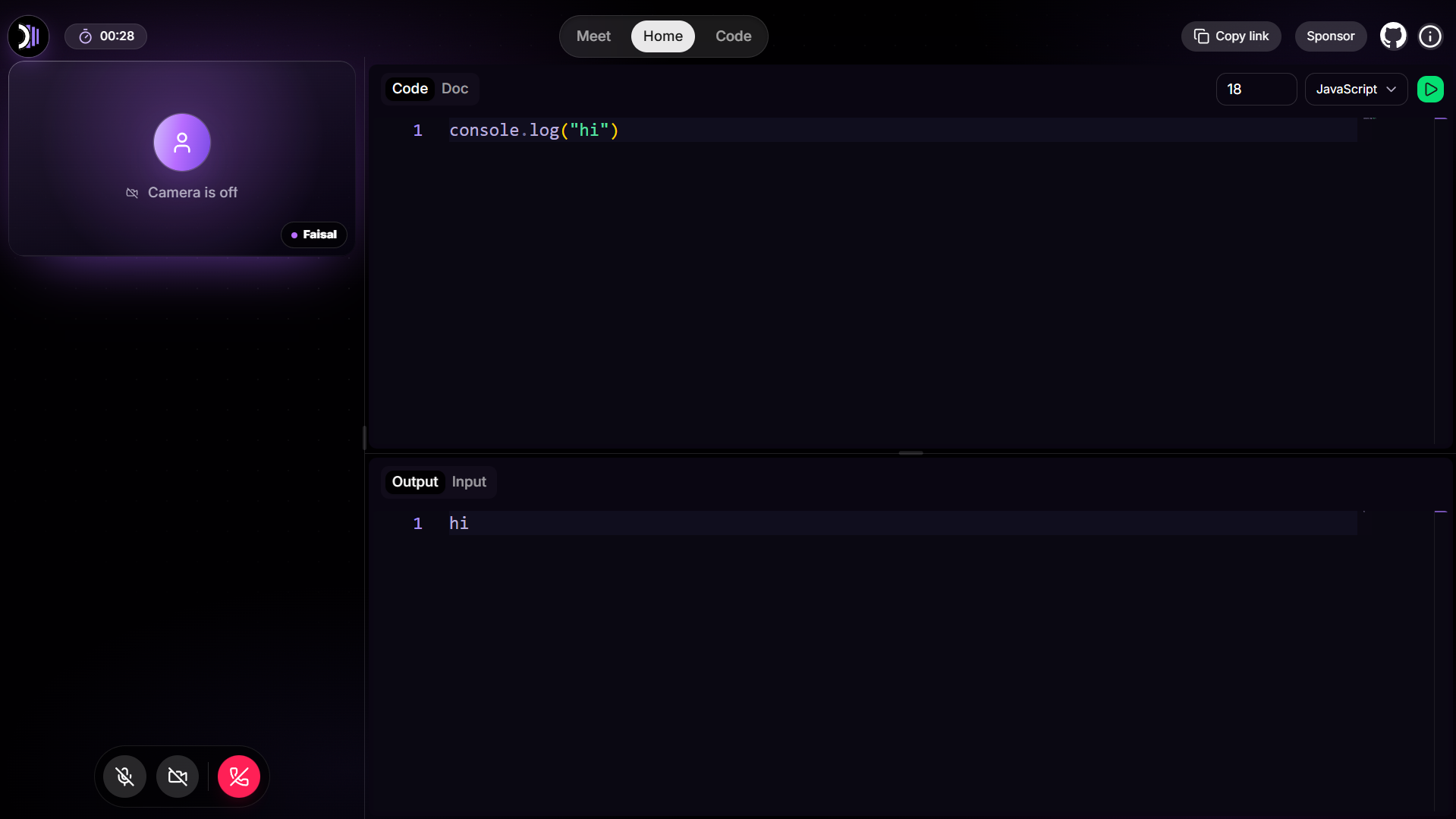Click the user avatar in the video tile

(182, 142)
